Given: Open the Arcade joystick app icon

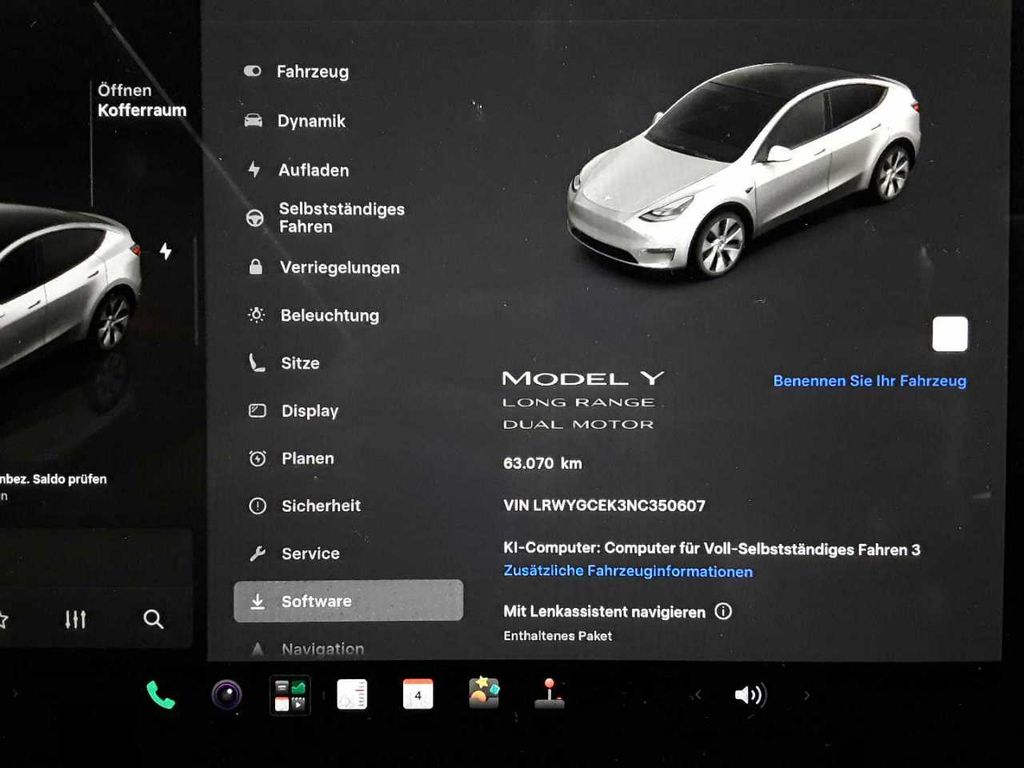Looking at the screenshot, I should [x=549, y=694].
